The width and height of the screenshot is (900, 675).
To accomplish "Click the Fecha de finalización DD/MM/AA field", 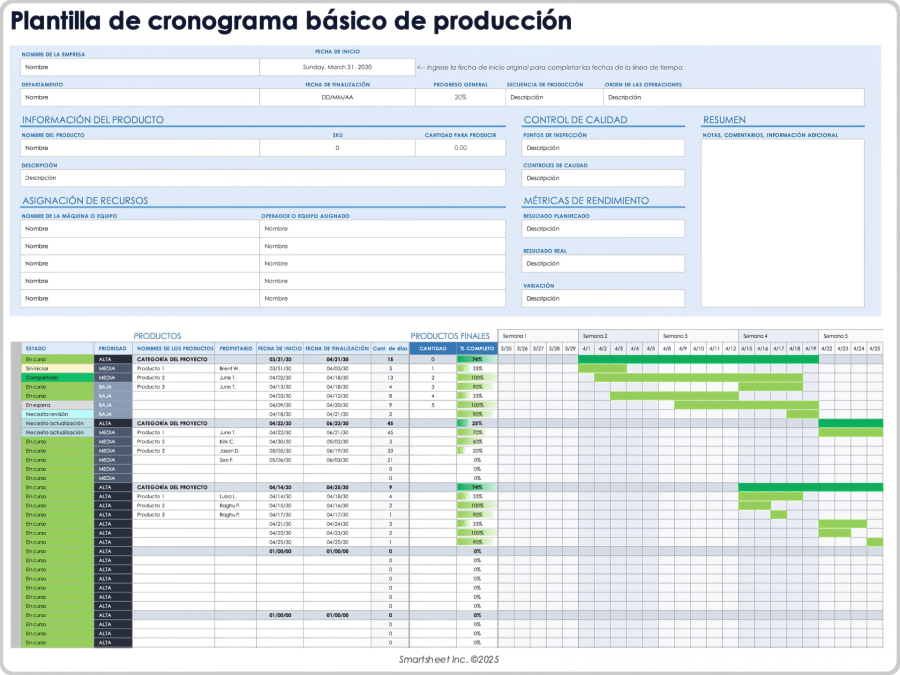I will 337,97.
